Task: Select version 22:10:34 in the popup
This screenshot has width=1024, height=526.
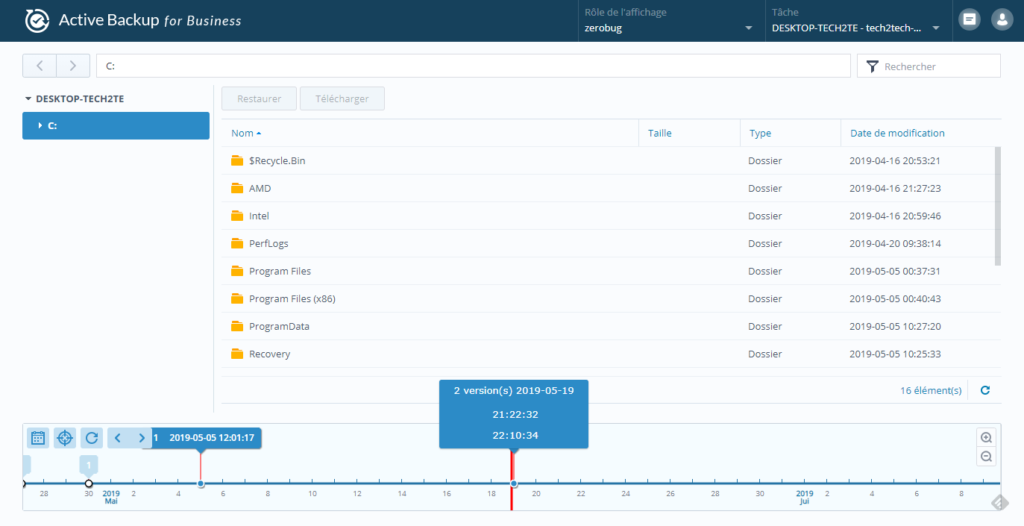Action: point(515,435)
